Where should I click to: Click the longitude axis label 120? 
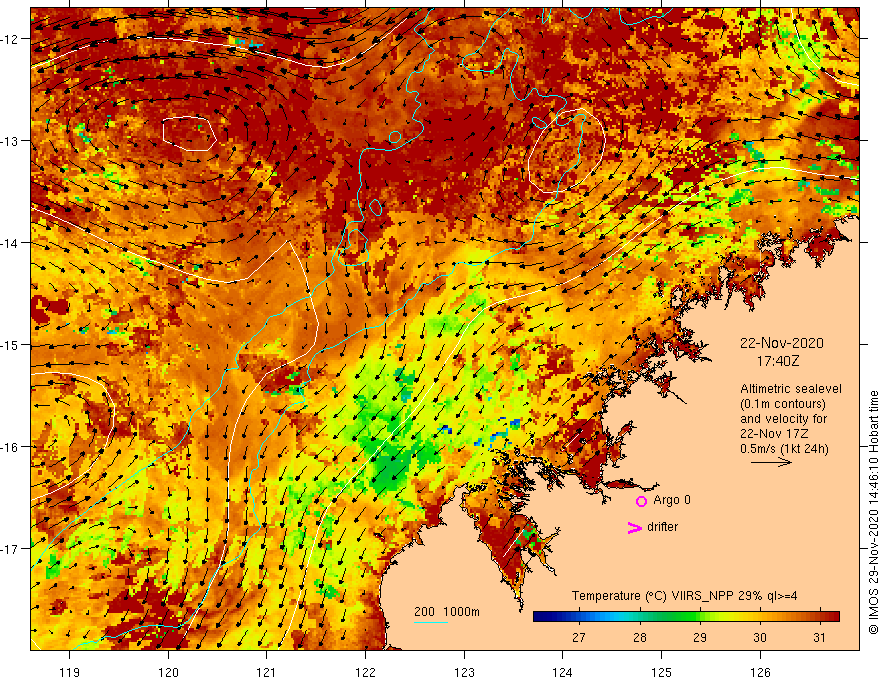pos(168,672)
